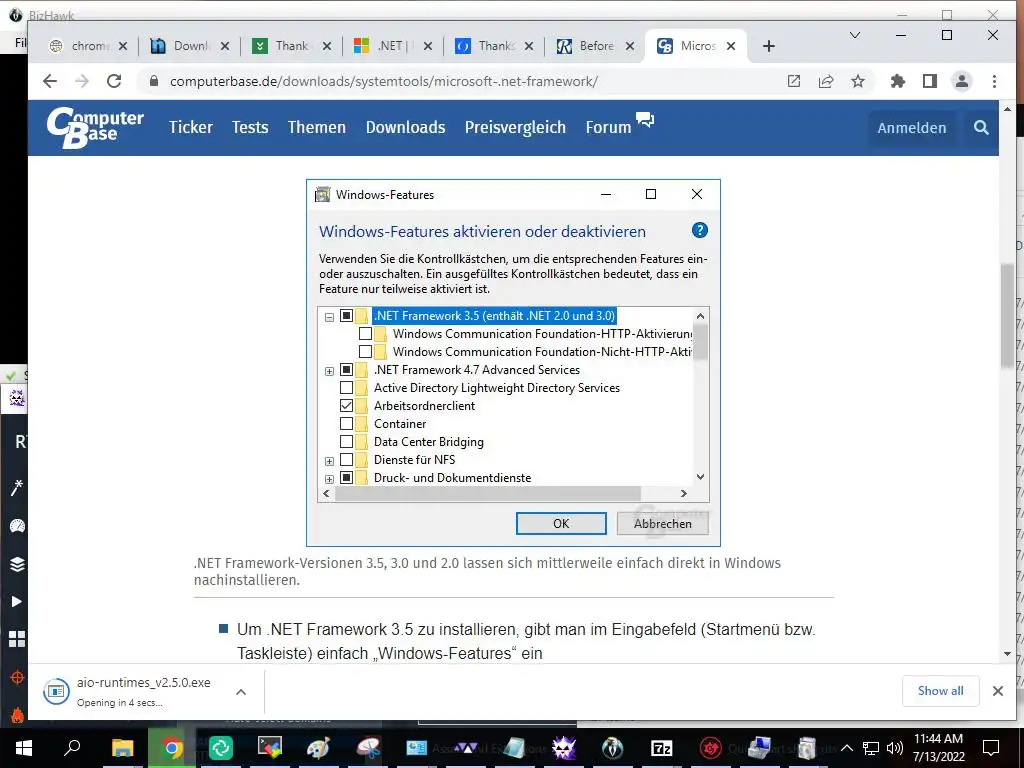Click the volume speaker tray icon
Screen dimensions: 1024x768
click(895, 748)
